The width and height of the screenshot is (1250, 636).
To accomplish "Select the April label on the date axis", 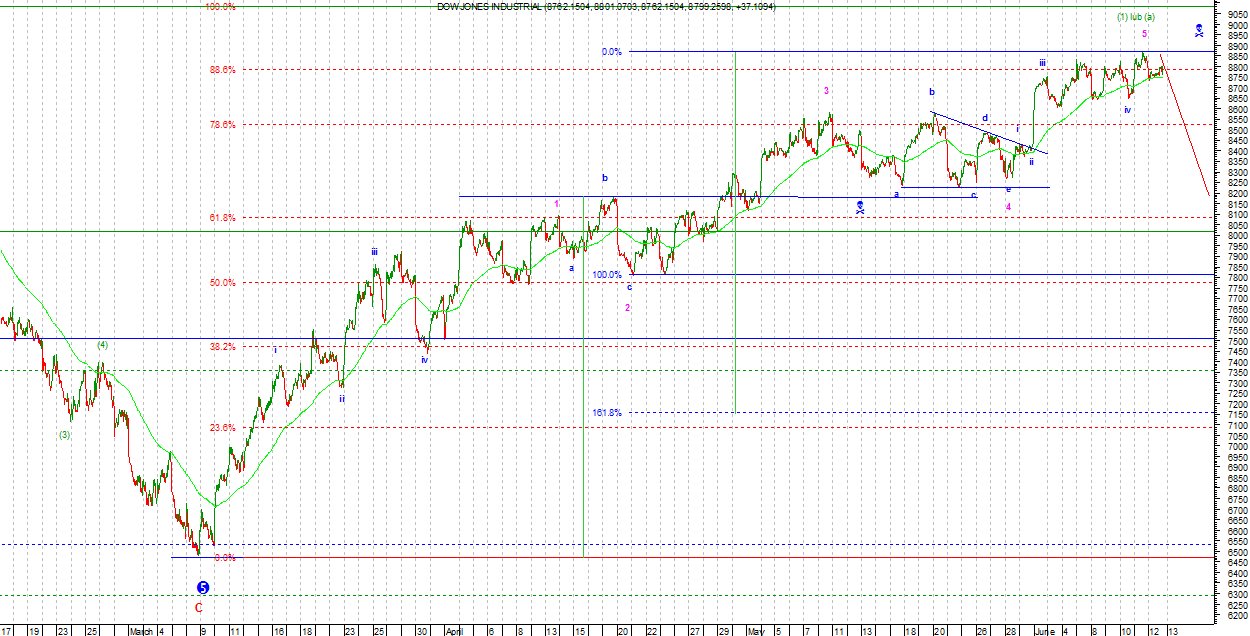I will coord(453,631).
